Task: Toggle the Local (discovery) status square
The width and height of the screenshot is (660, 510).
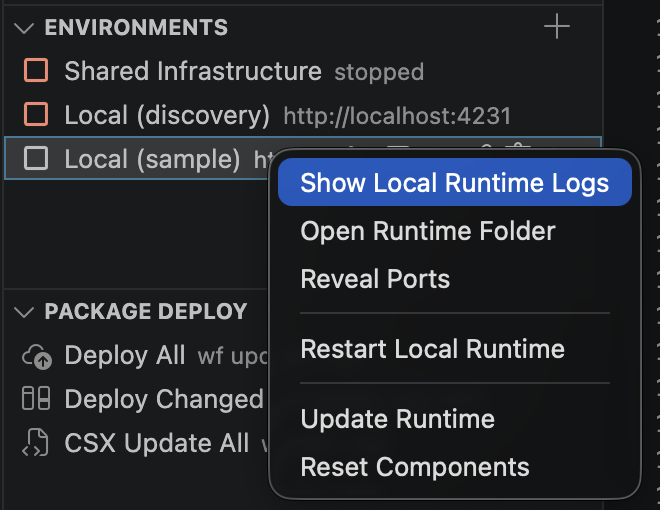Action: 36,114
